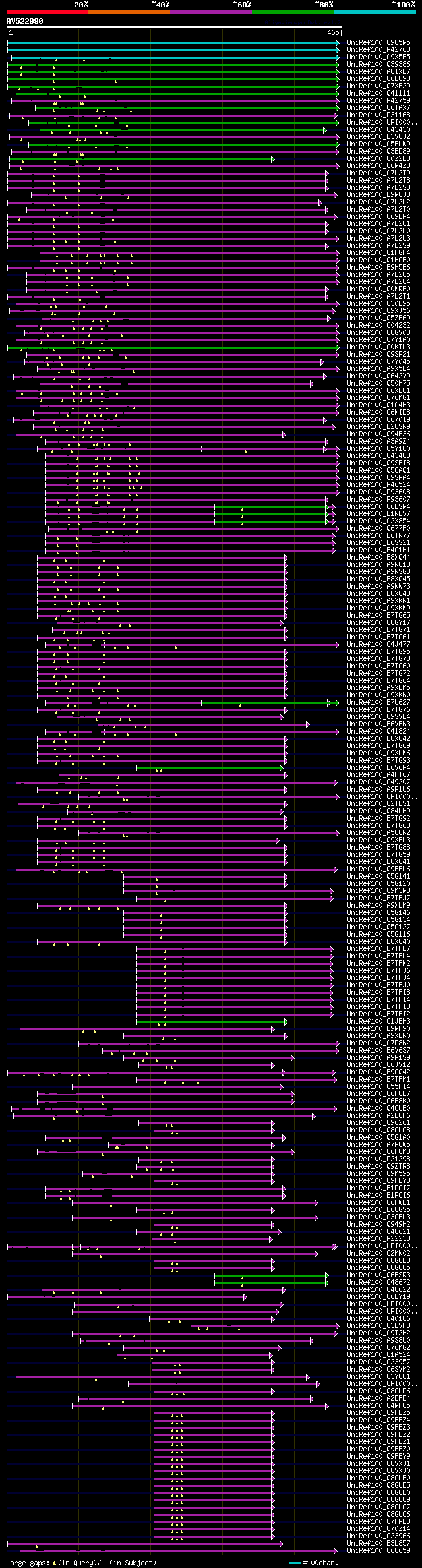The image size is (422, 1568).
Task: Select the UniRef100_Q2TLS1 label
Action: click(x=378, y=803)
